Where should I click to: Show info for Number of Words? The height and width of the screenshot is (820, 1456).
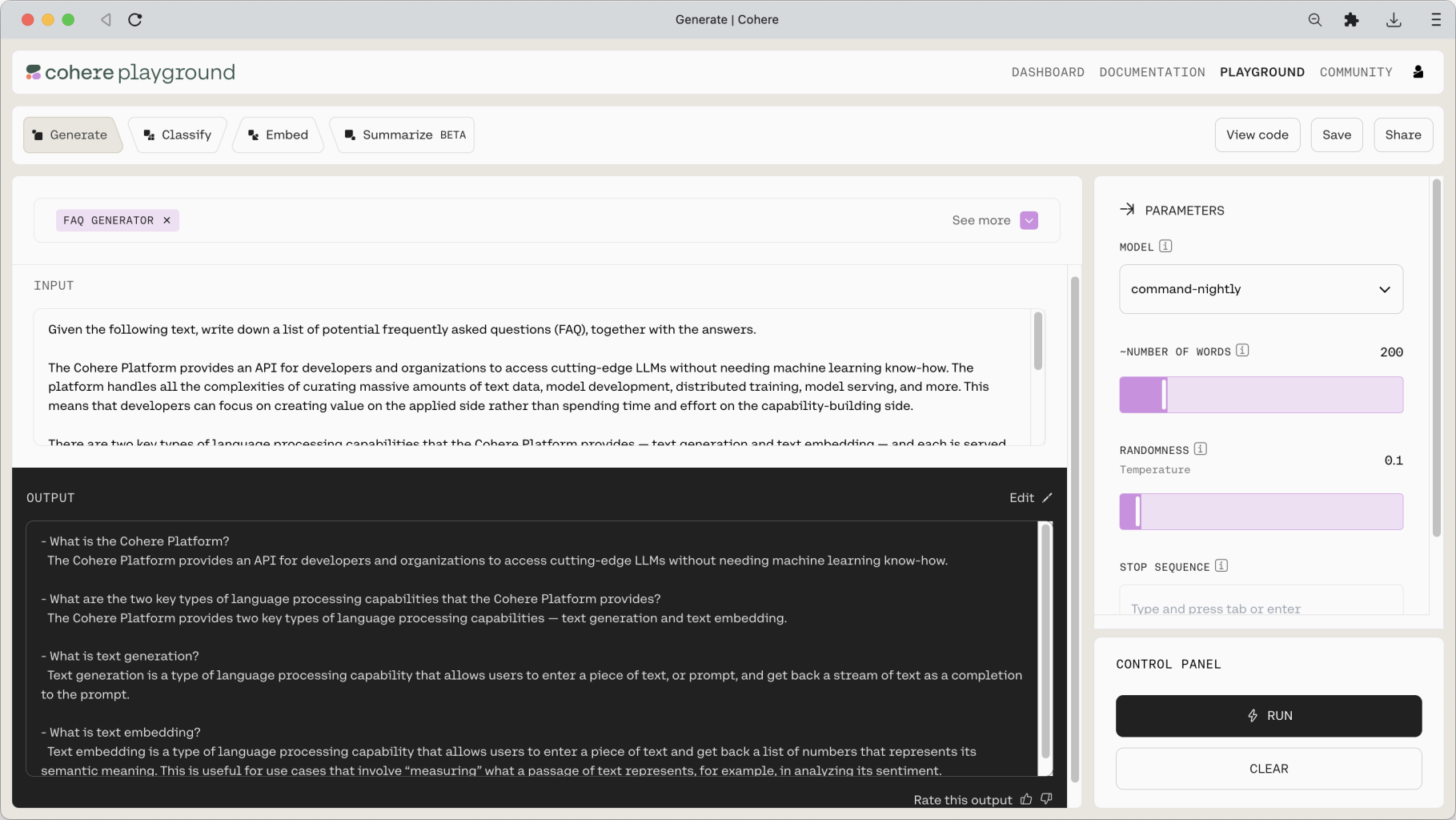1242,350
